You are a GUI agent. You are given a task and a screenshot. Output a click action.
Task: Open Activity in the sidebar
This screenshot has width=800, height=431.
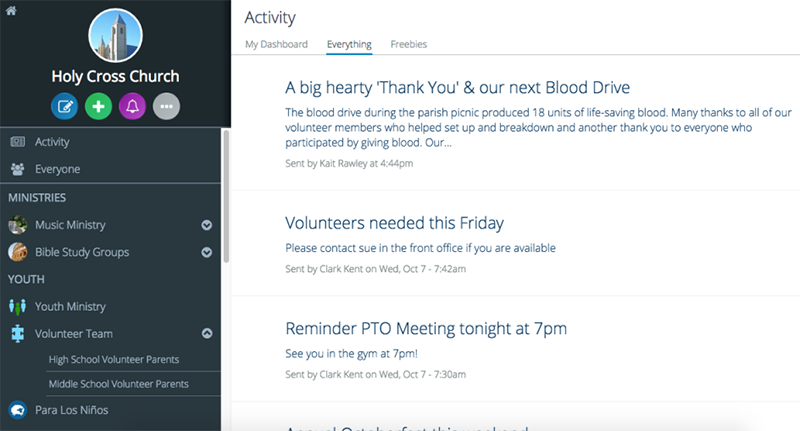click(x=52, y=142)
